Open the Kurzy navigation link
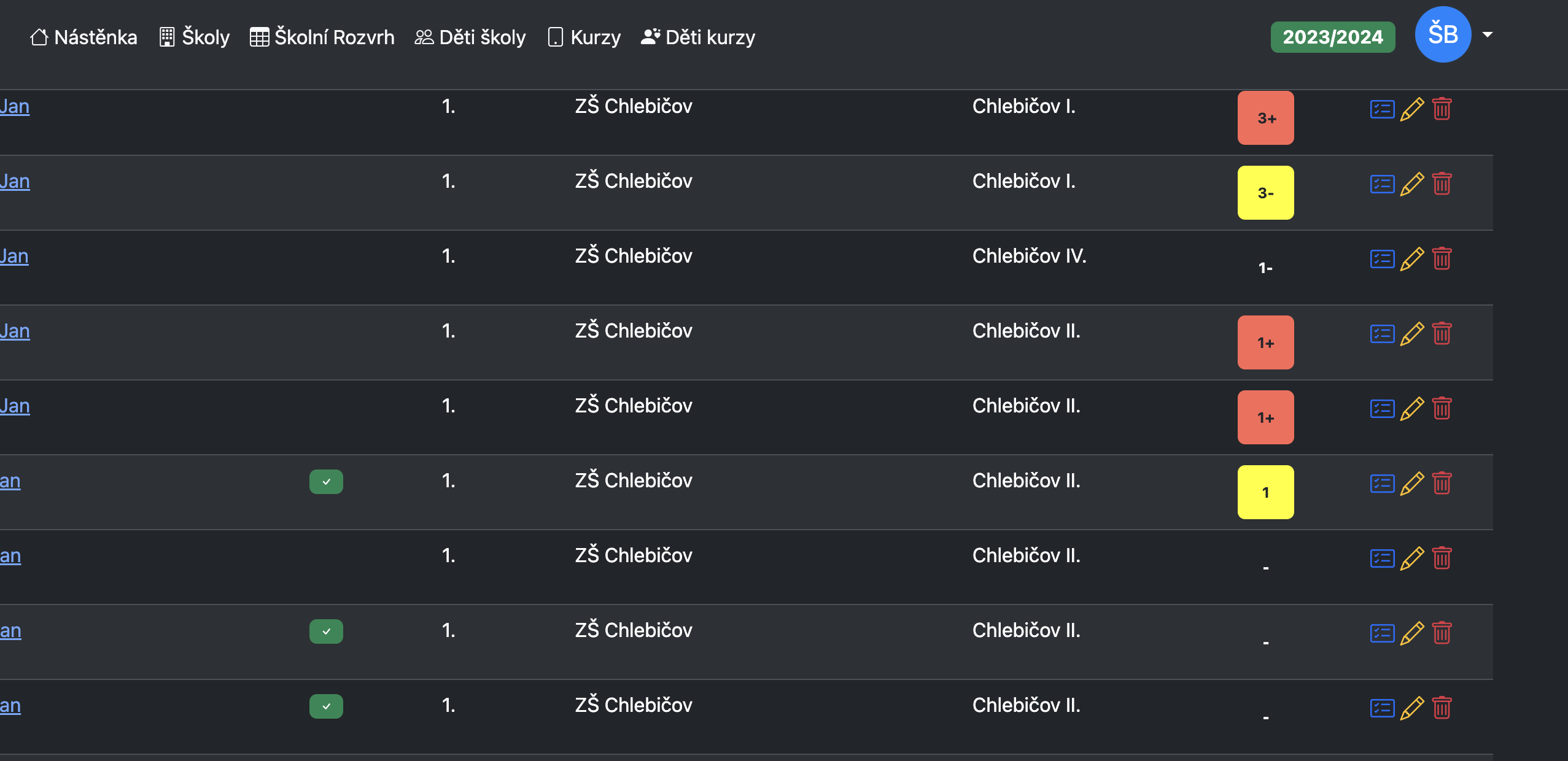The width and height of the screenshot is (1568, 761). click(x=584, y=37)
